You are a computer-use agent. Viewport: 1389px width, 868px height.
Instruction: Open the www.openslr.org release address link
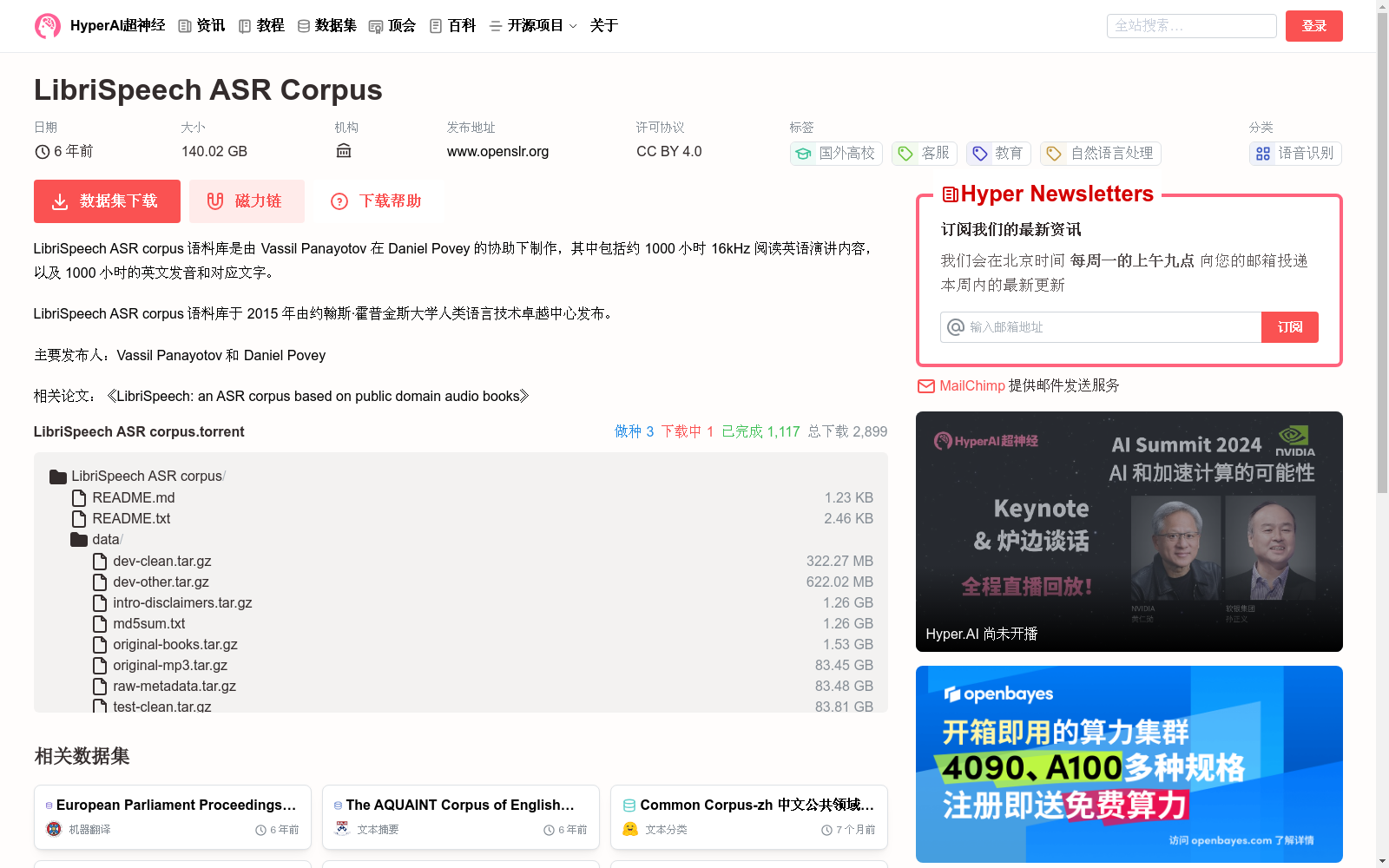point(497,151)
